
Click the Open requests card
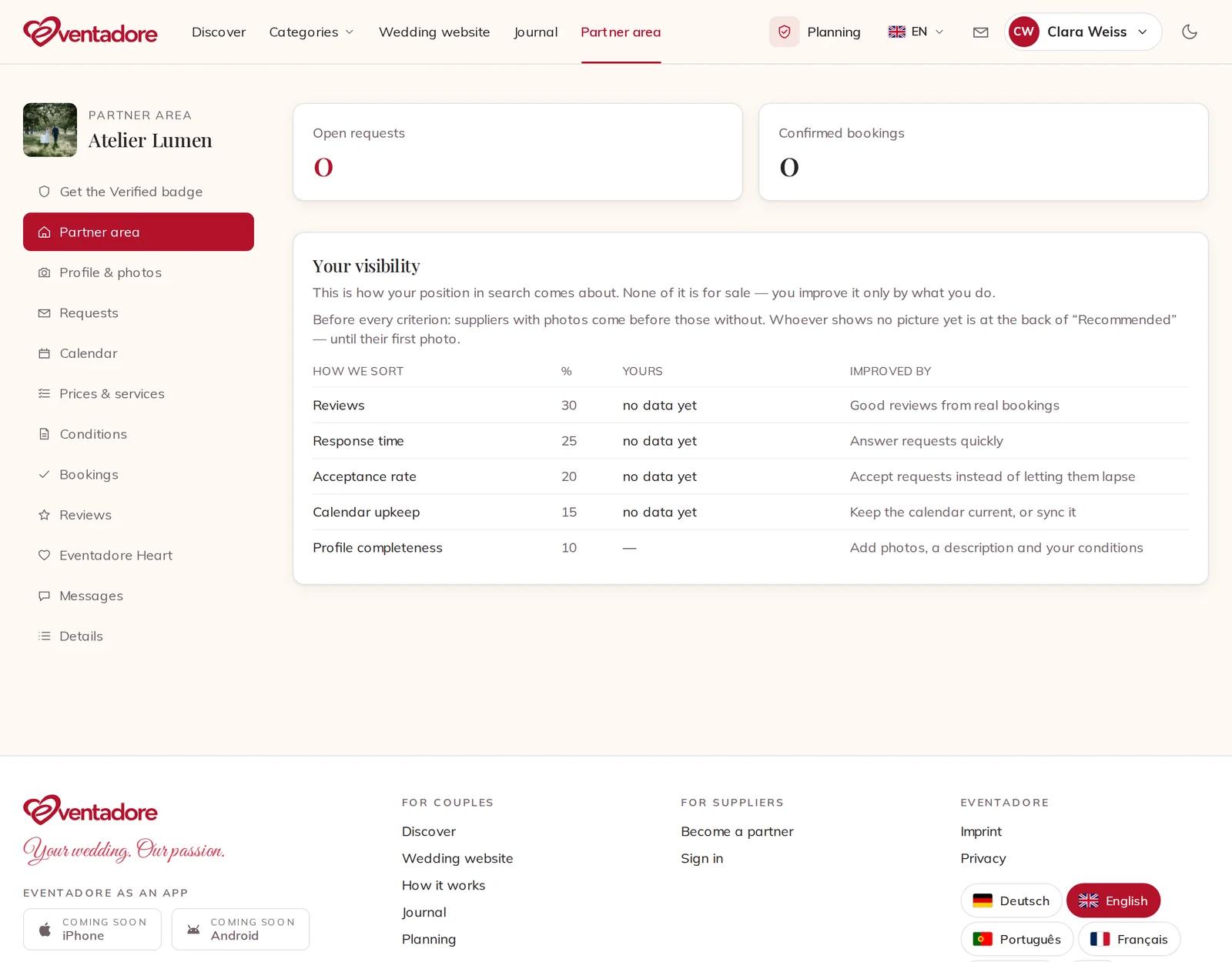click(517, 152)
